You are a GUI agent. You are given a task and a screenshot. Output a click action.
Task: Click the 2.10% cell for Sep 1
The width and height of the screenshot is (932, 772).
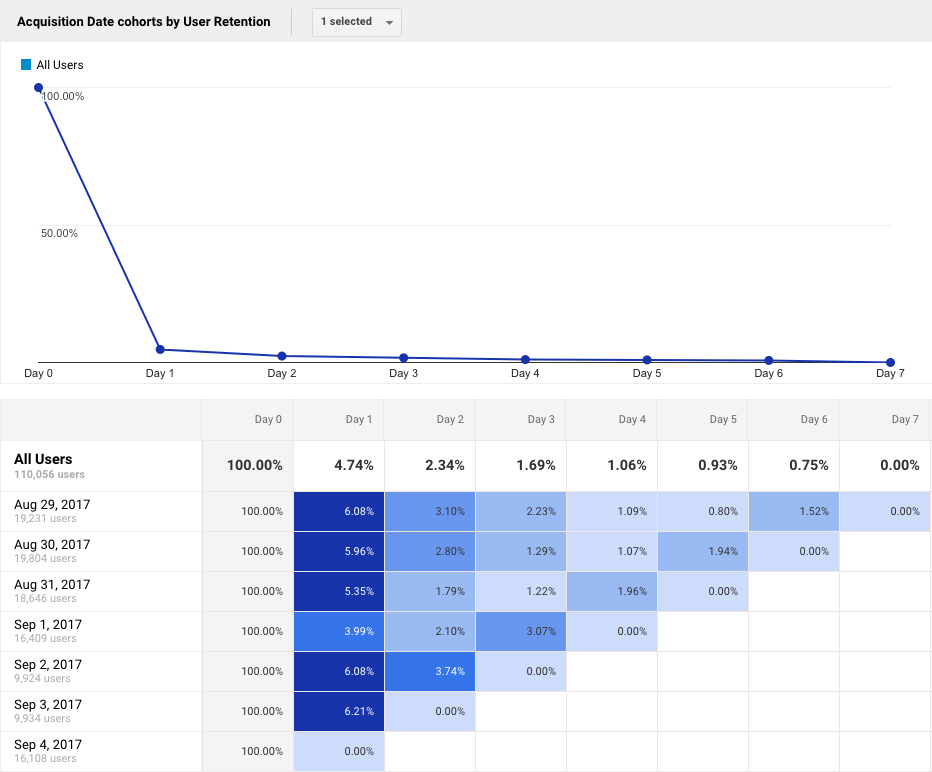click(430, 631)
